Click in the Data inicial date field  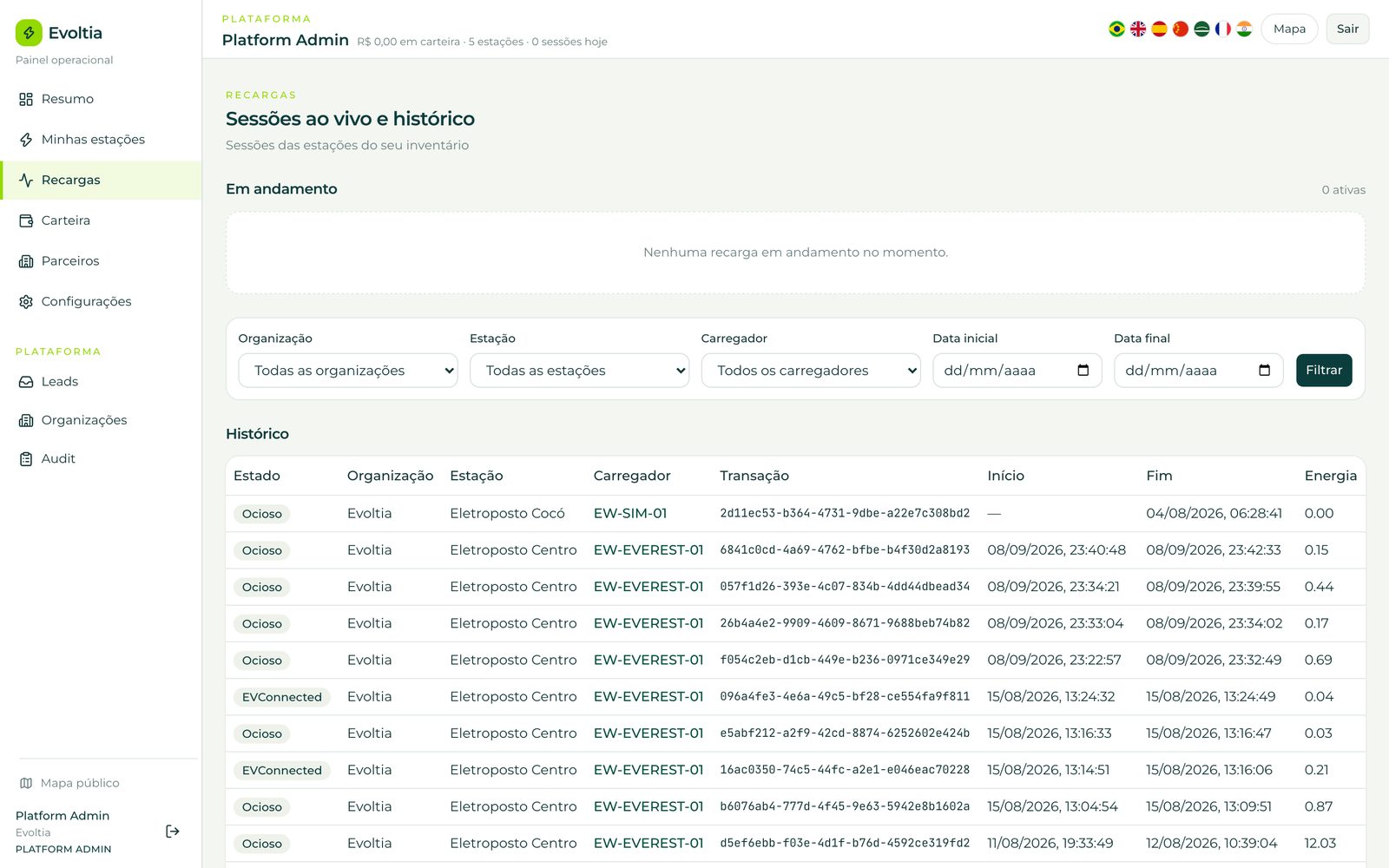click(1017, 371)
